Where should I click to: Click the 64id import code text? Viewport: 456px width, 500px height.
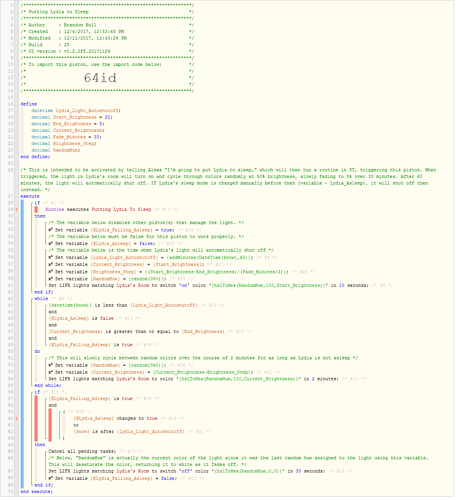[x=100, y=78]
